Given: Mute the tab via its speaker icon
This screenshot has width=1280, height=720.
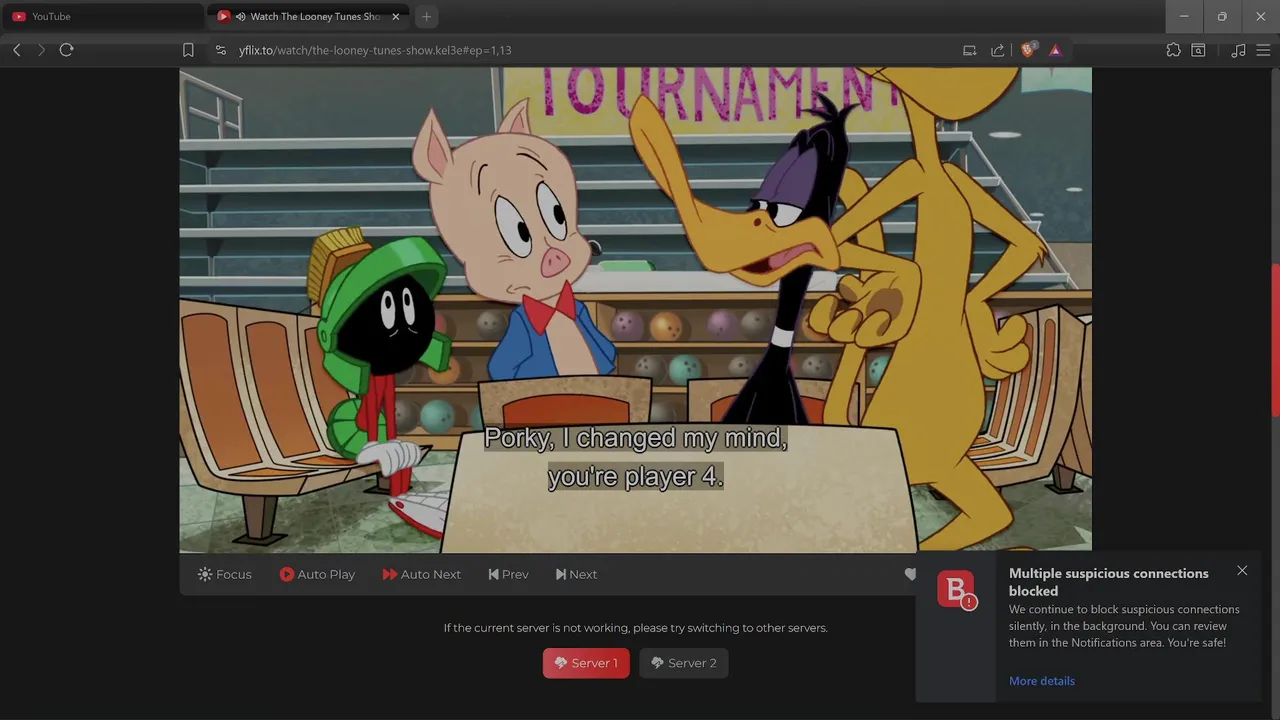Looking at the screenshot, I should point(241,16).
